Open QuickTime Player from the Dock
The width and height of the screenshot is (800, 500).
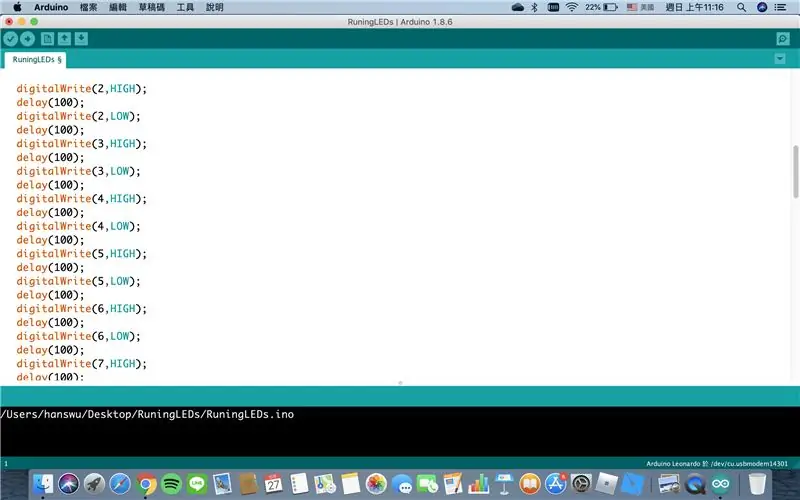click(695, 484)
